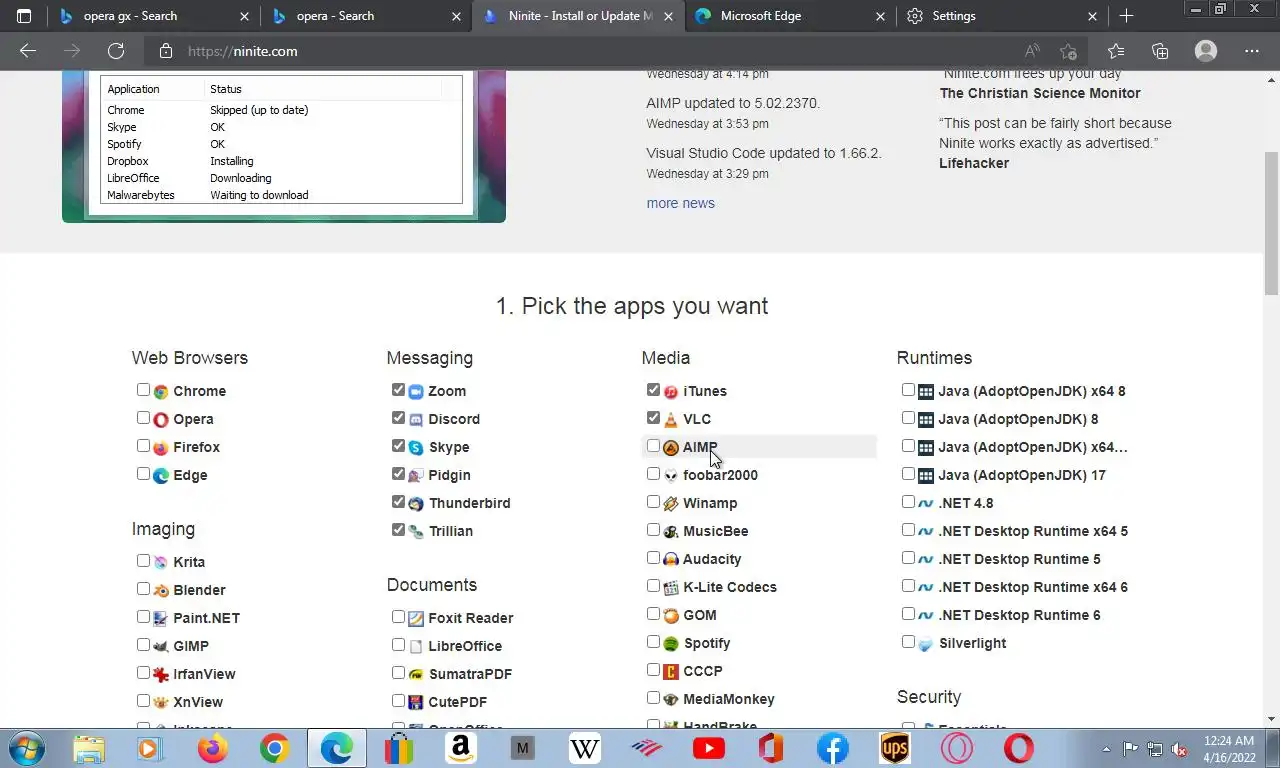The height and width of the screenshot is (768, 1280).
Task: Click the Audacity headphones icon
Action: coord(671,559)
